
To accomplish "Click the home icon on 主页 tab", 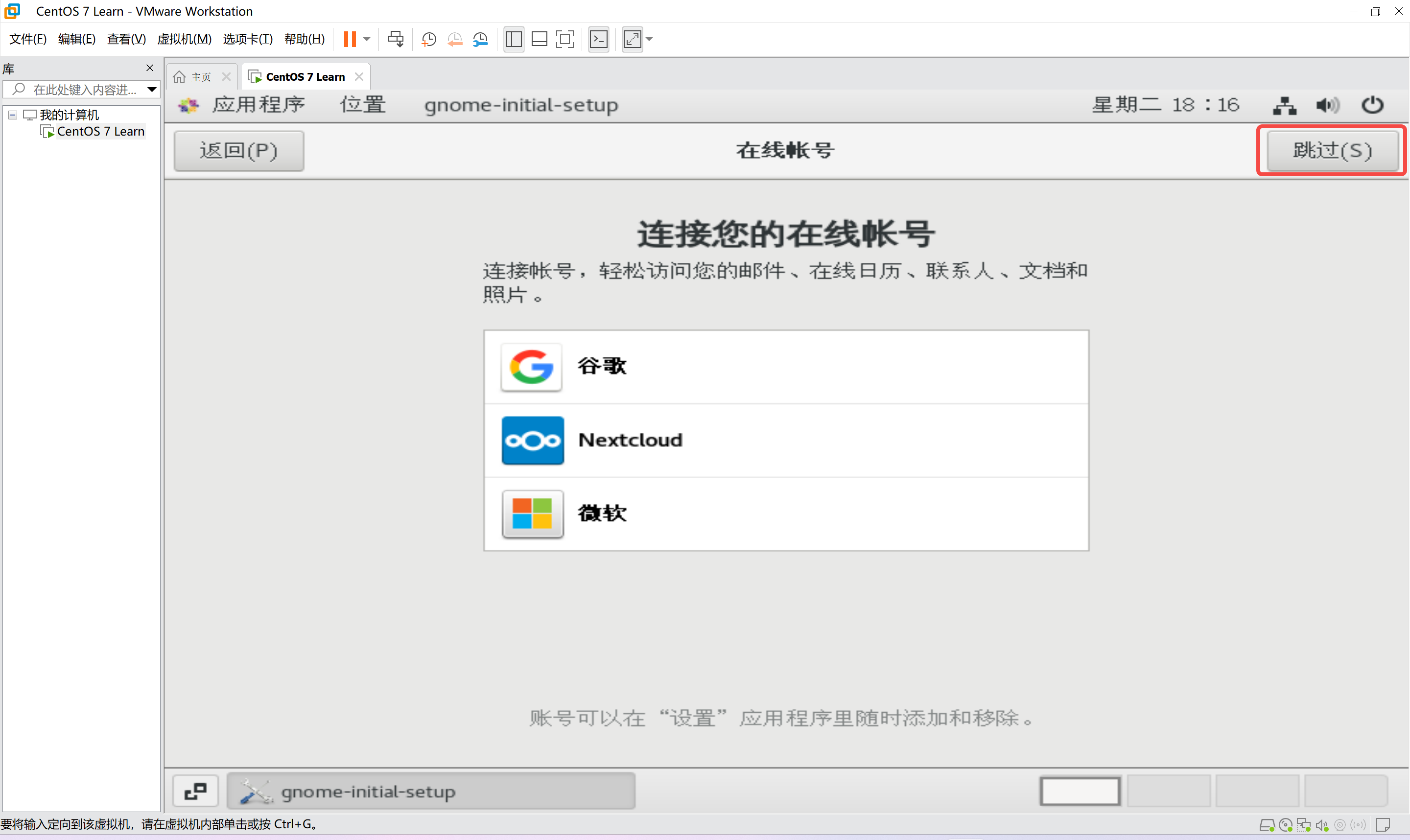I will [180, 76].
